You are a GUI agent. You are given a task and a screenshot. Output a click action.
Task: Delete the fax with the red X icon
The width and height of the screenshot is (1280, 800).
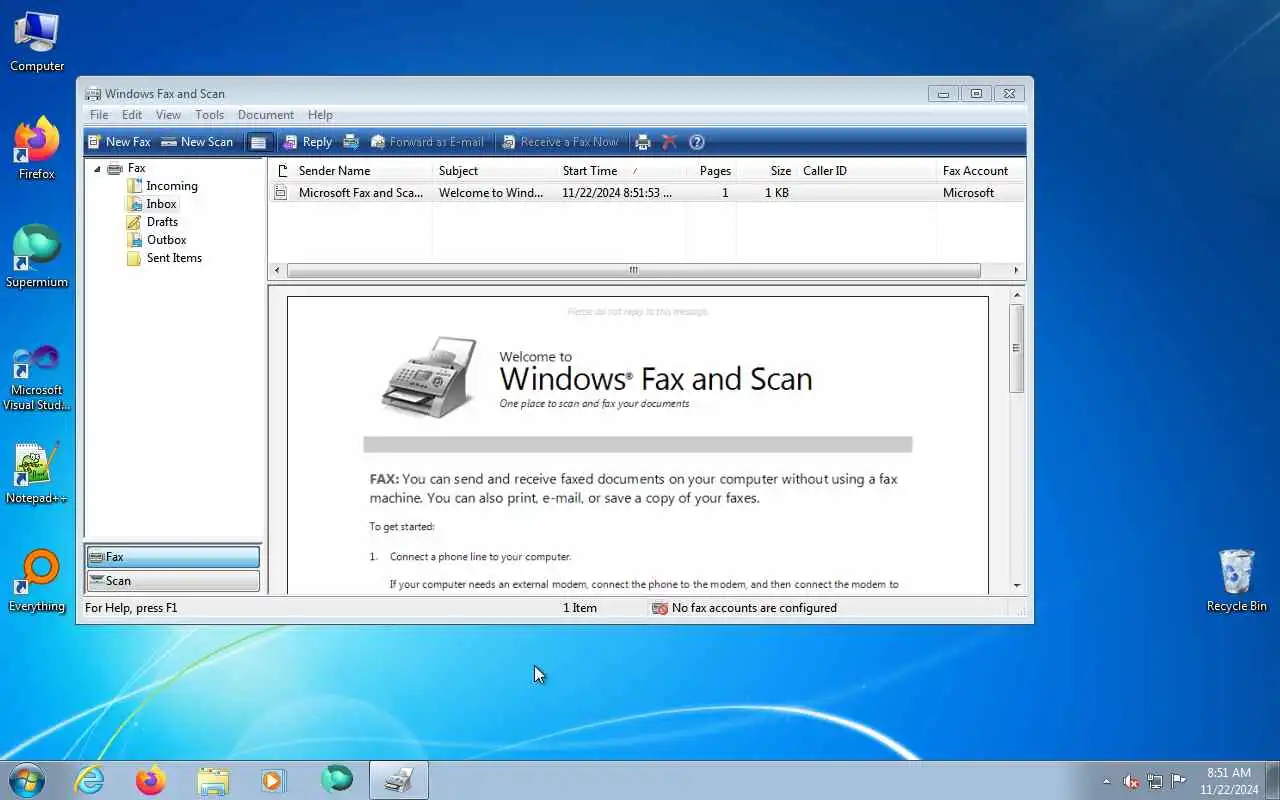[x=670, y=142]
